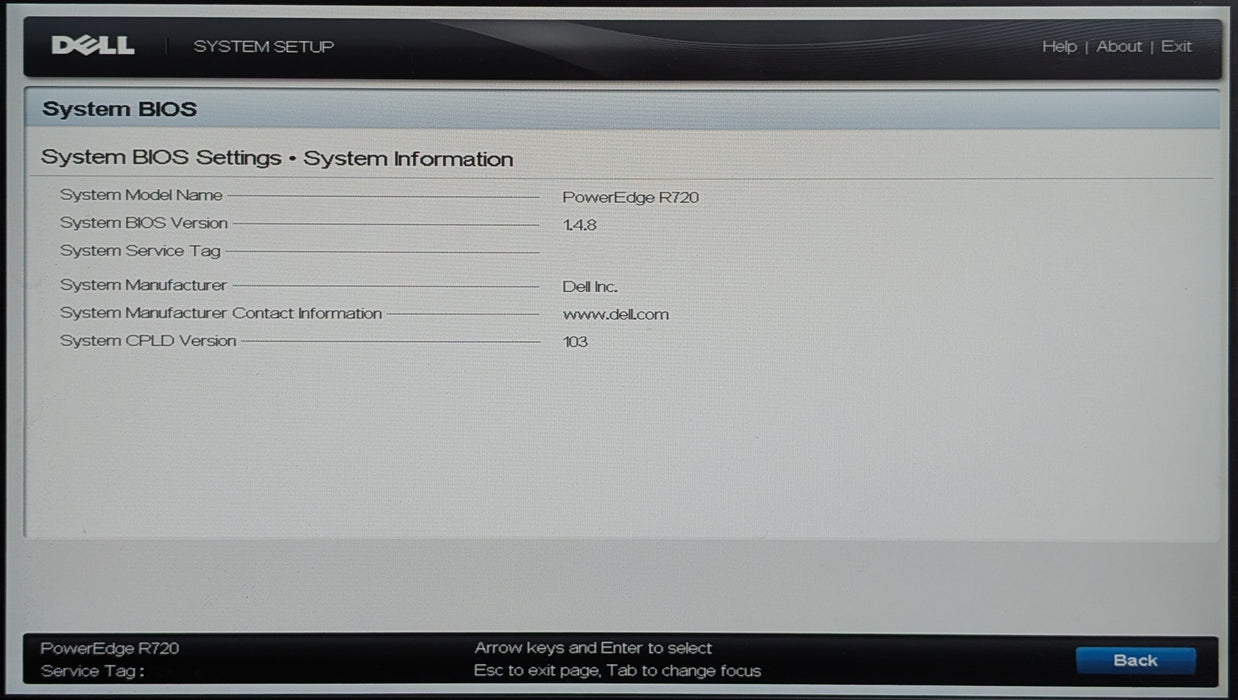Click the System CPLD Version label
The image size is (1238, 700).
148,341
